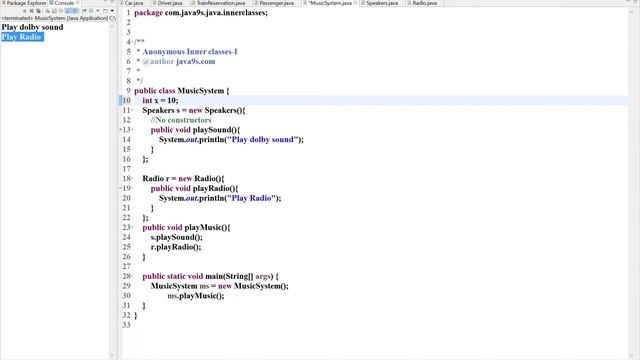
Task: Collapse the Radio anonymous class at line 18
Action: (x=133, y=178)
